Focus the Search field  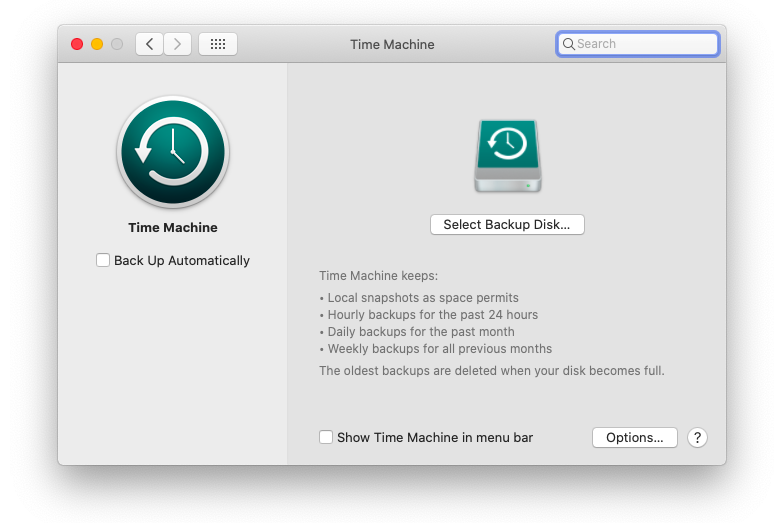pos(638,44)
